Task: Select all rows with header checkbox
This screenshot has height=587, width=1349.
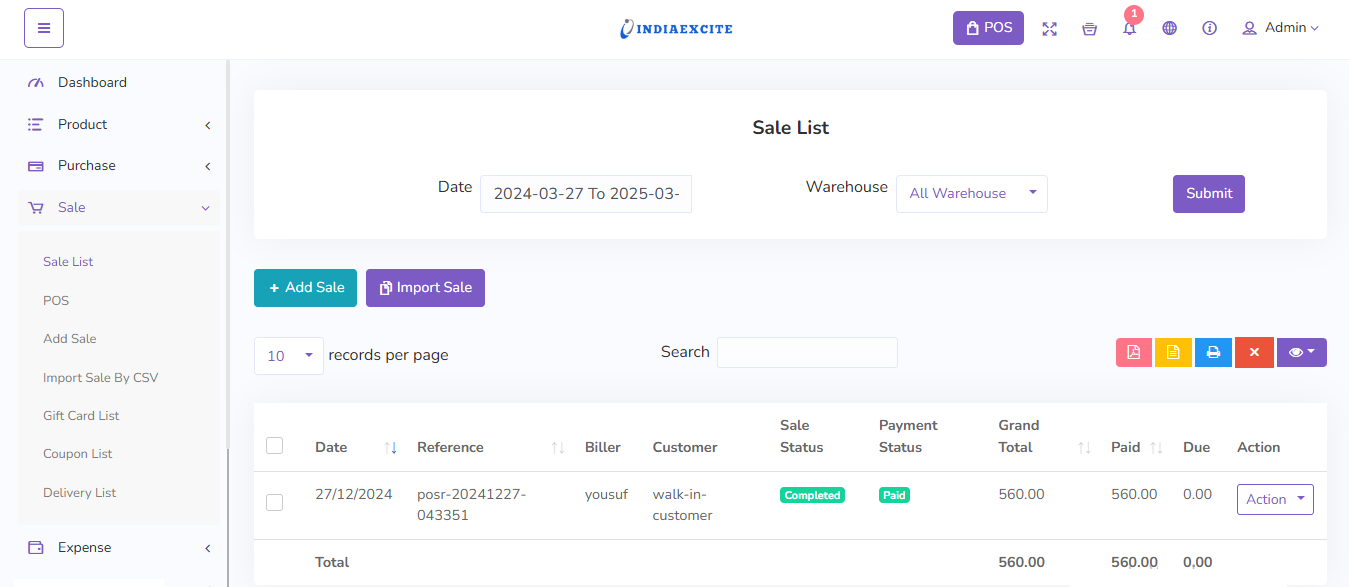Action: [274, 446]
